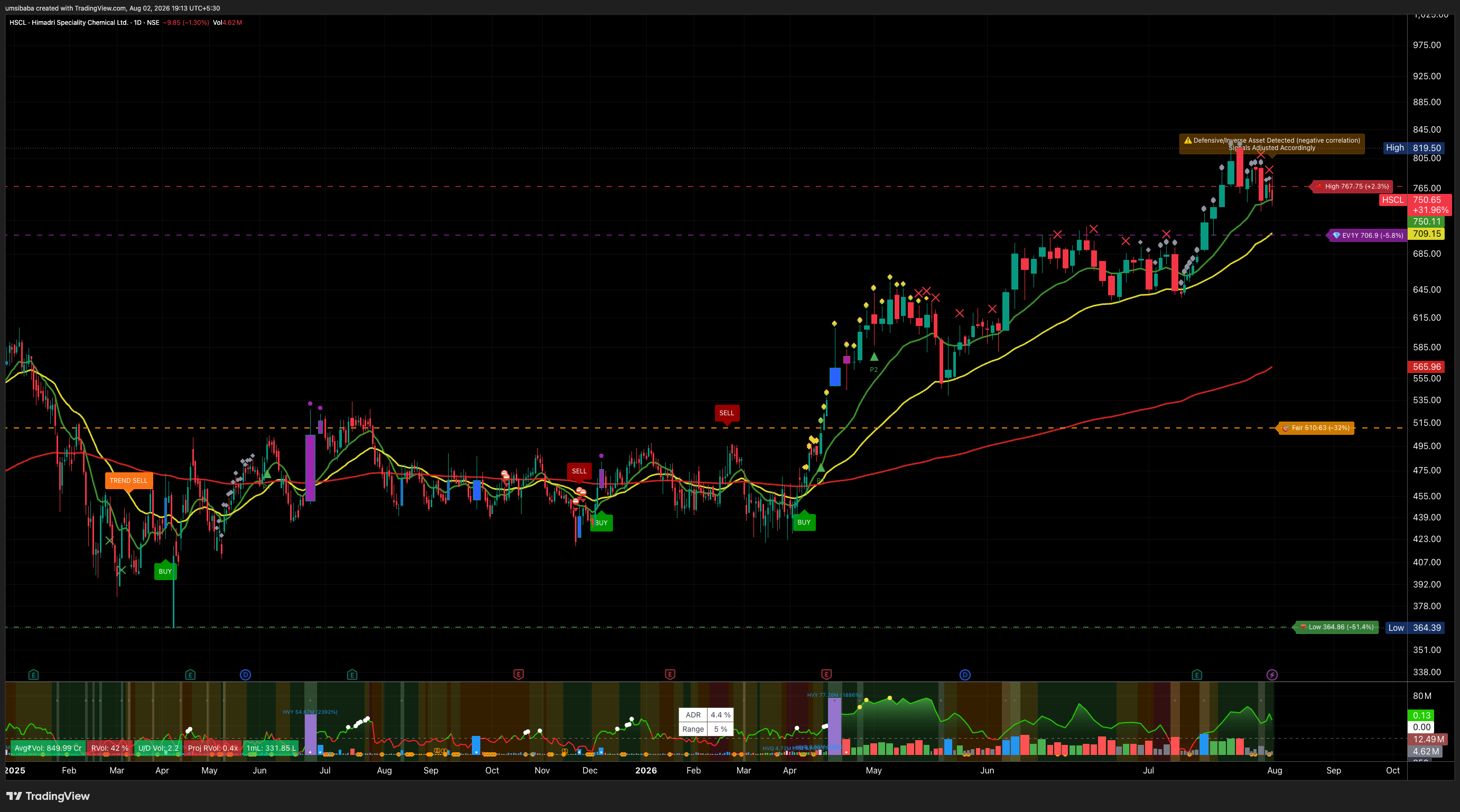Open the red earnings marker in January 2026

click(x=670, y=674)
